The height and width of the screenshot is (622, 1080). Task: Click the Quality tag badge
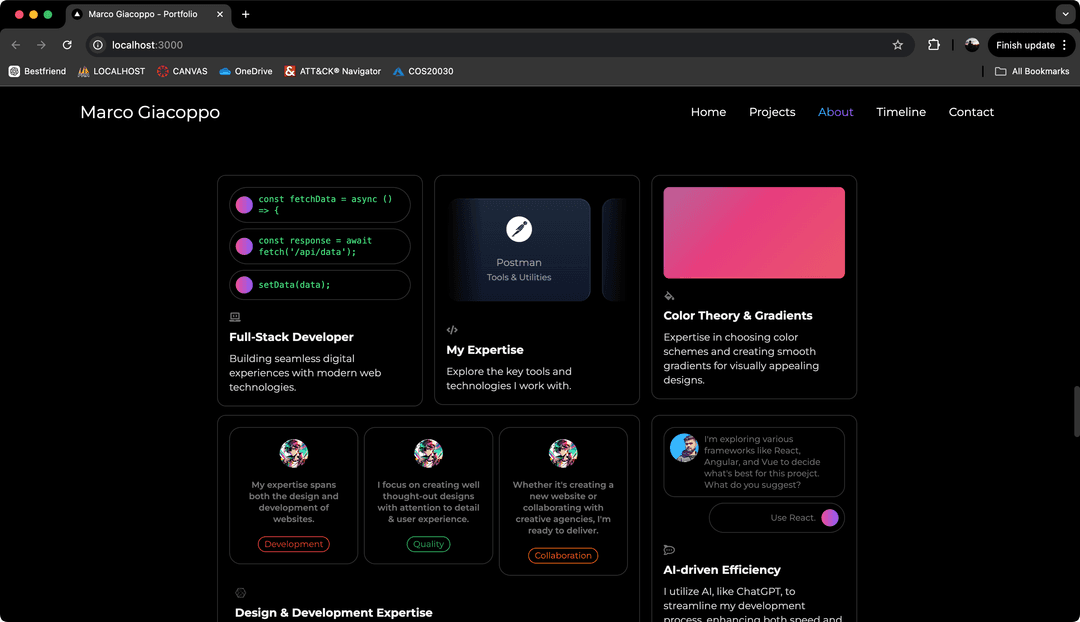[428, 544]
